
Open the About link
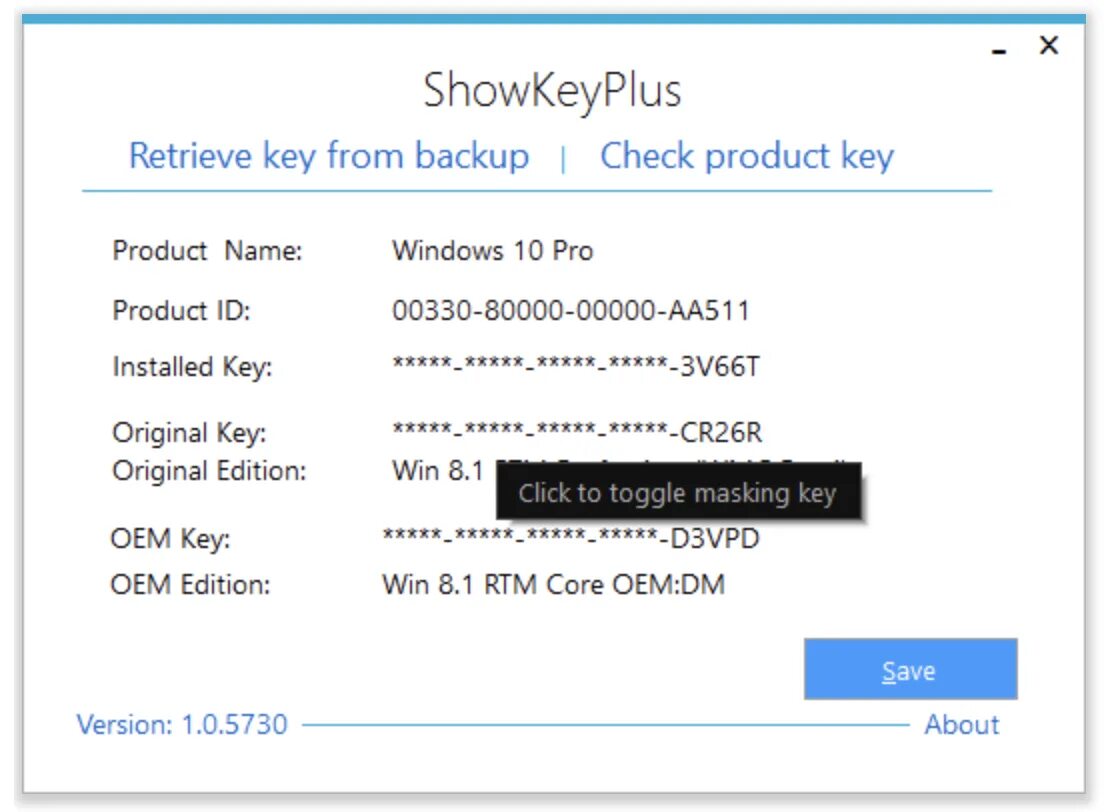click(x=961, y=724)
